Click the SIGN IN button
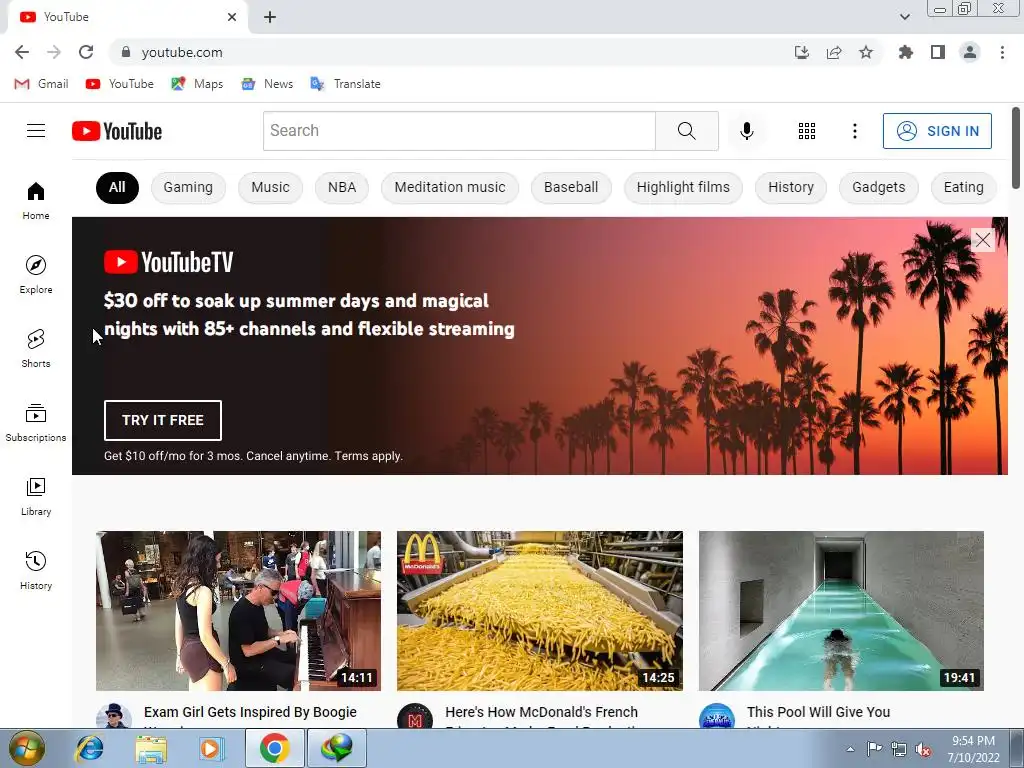The width and height of the screenshot is (1024, 768). click(937, 131)
